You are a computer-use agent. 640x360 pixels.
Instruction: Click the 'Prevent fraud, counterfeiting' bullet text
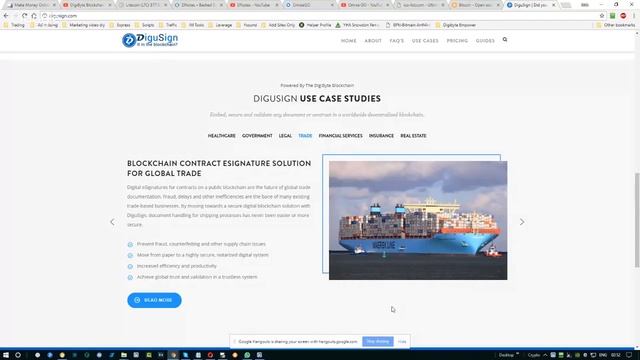(201, 244)
